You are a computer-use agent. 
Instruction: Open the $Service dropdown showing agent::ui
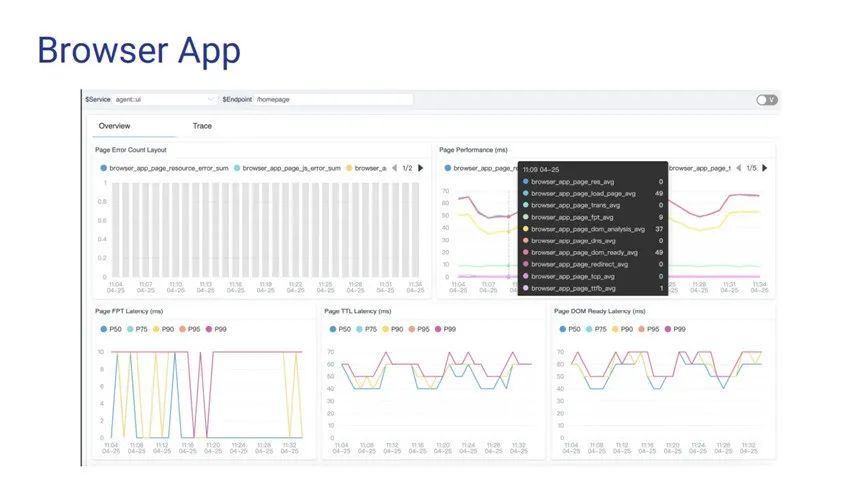coord(163,100)
